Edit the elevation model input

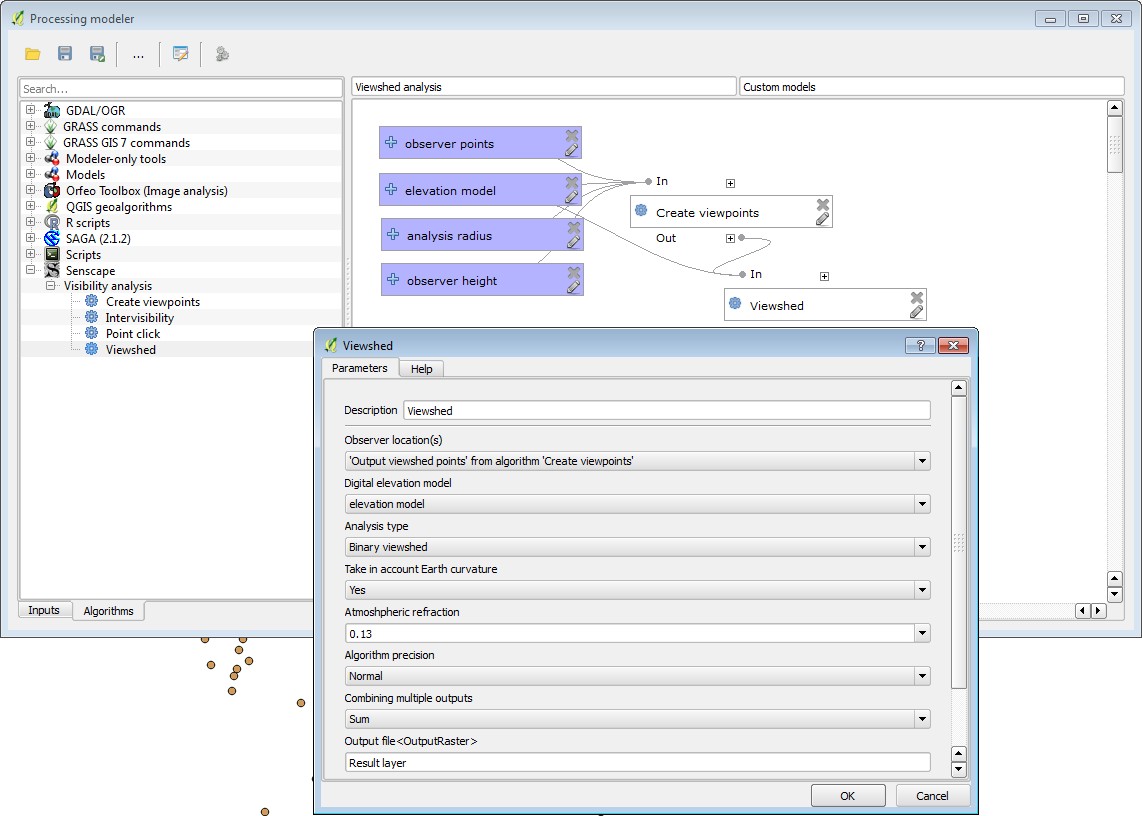pyautogui.click(x=572, y=196)
